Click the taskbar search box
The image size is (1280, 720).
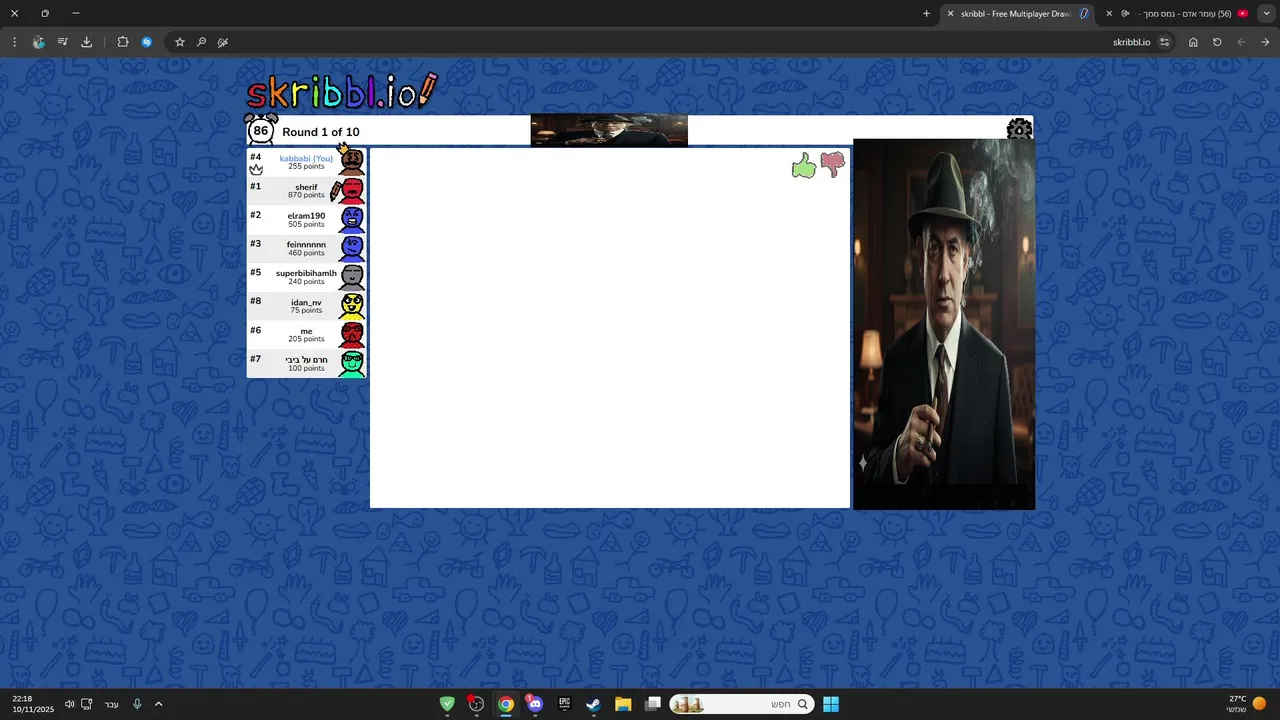742,704
